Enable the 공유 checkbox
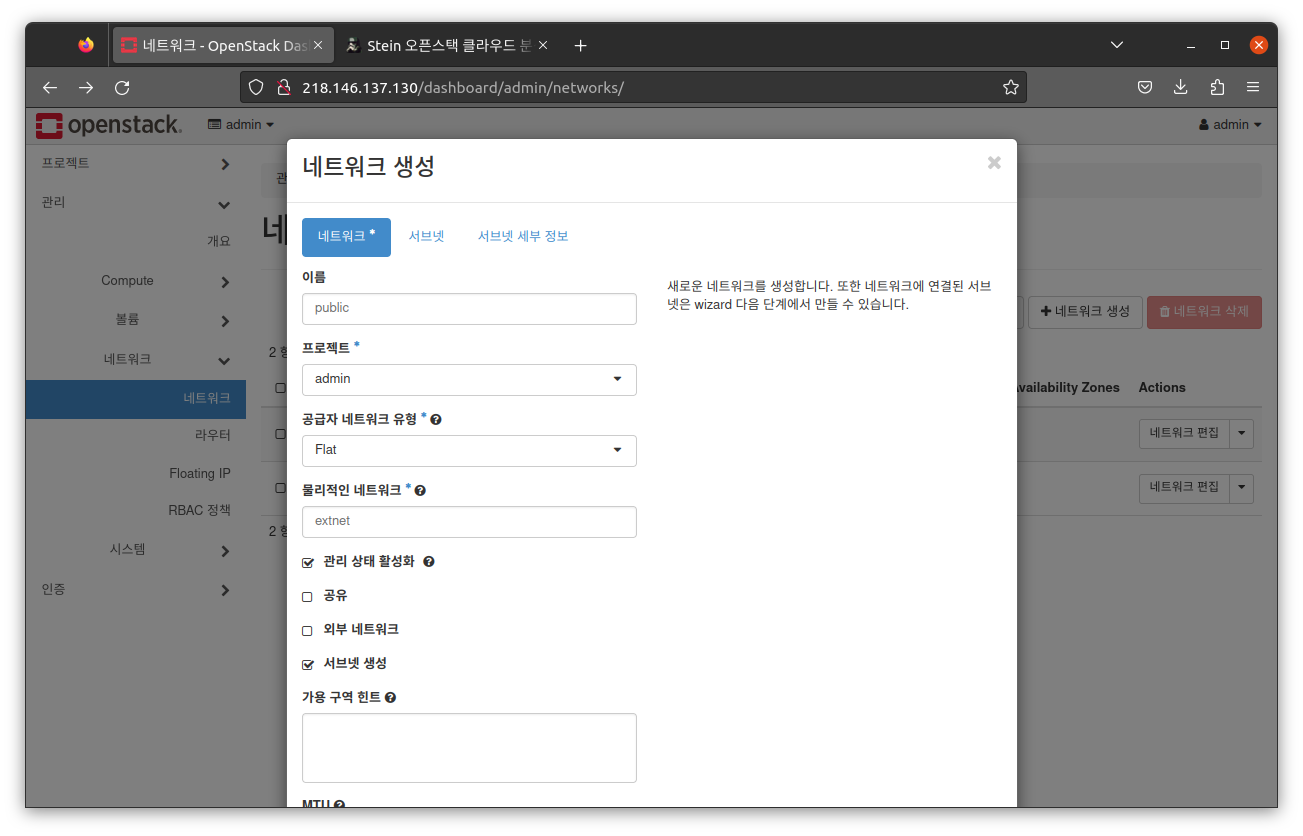This screenshot has width=1303, height=836. coord(308,597)
